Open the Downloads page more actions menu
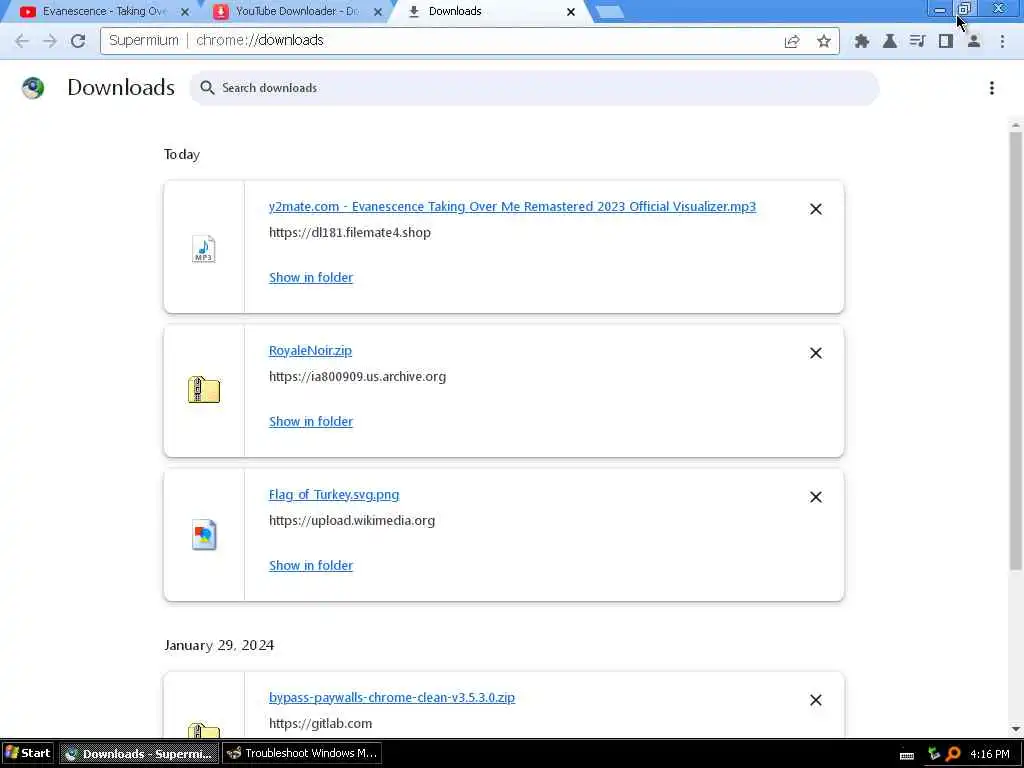 (991, 88)
